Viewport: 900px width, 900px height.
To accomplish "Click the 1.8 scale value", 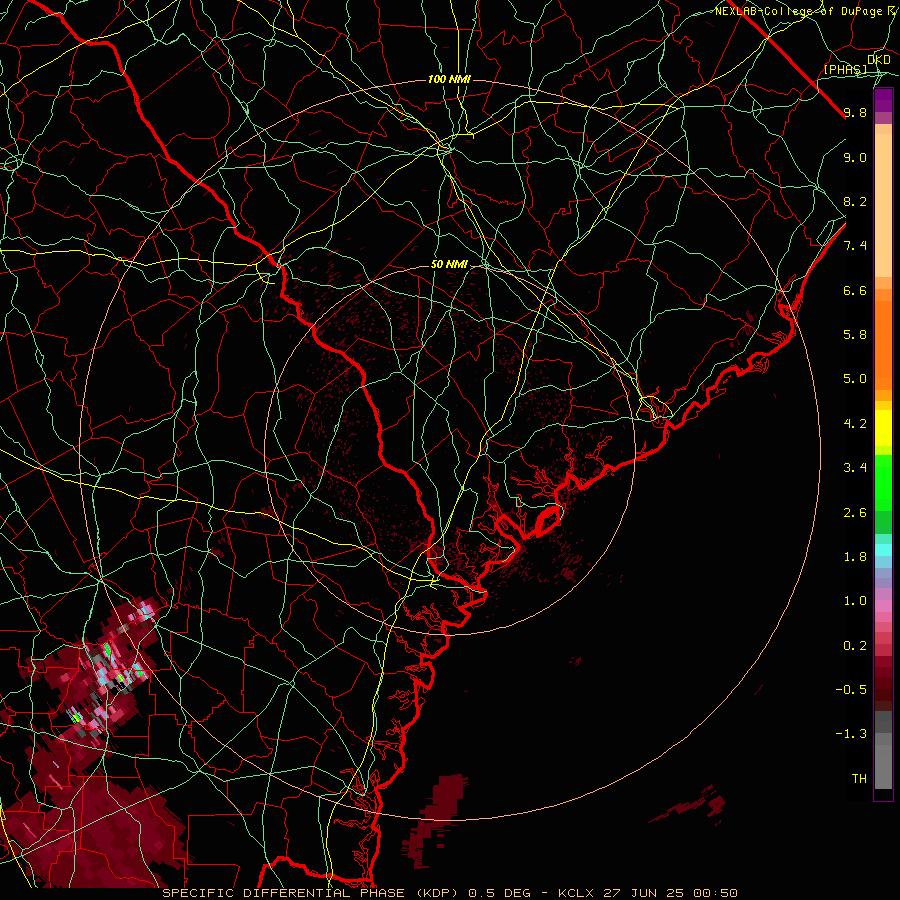I will pos(855,557).
